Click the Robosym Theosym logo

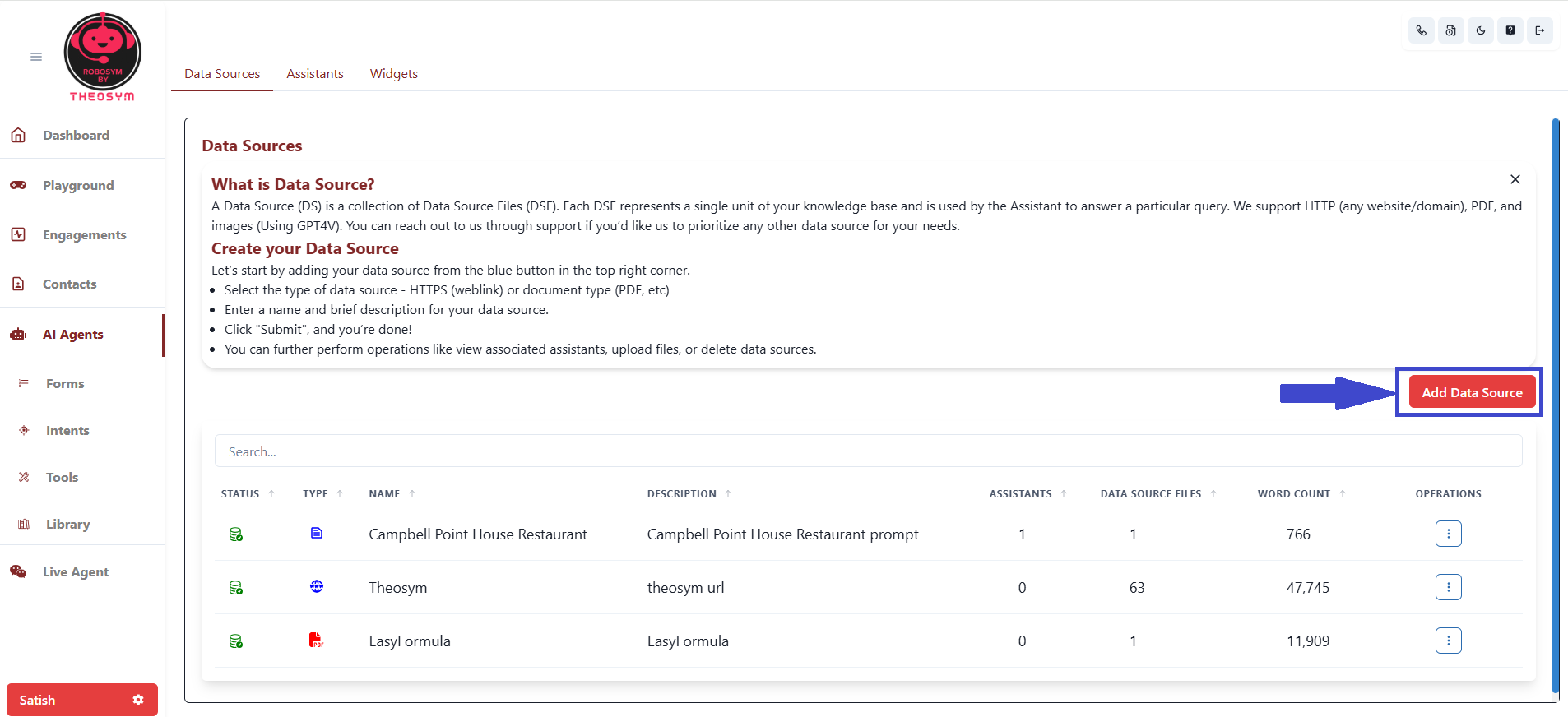click(103, 56)
